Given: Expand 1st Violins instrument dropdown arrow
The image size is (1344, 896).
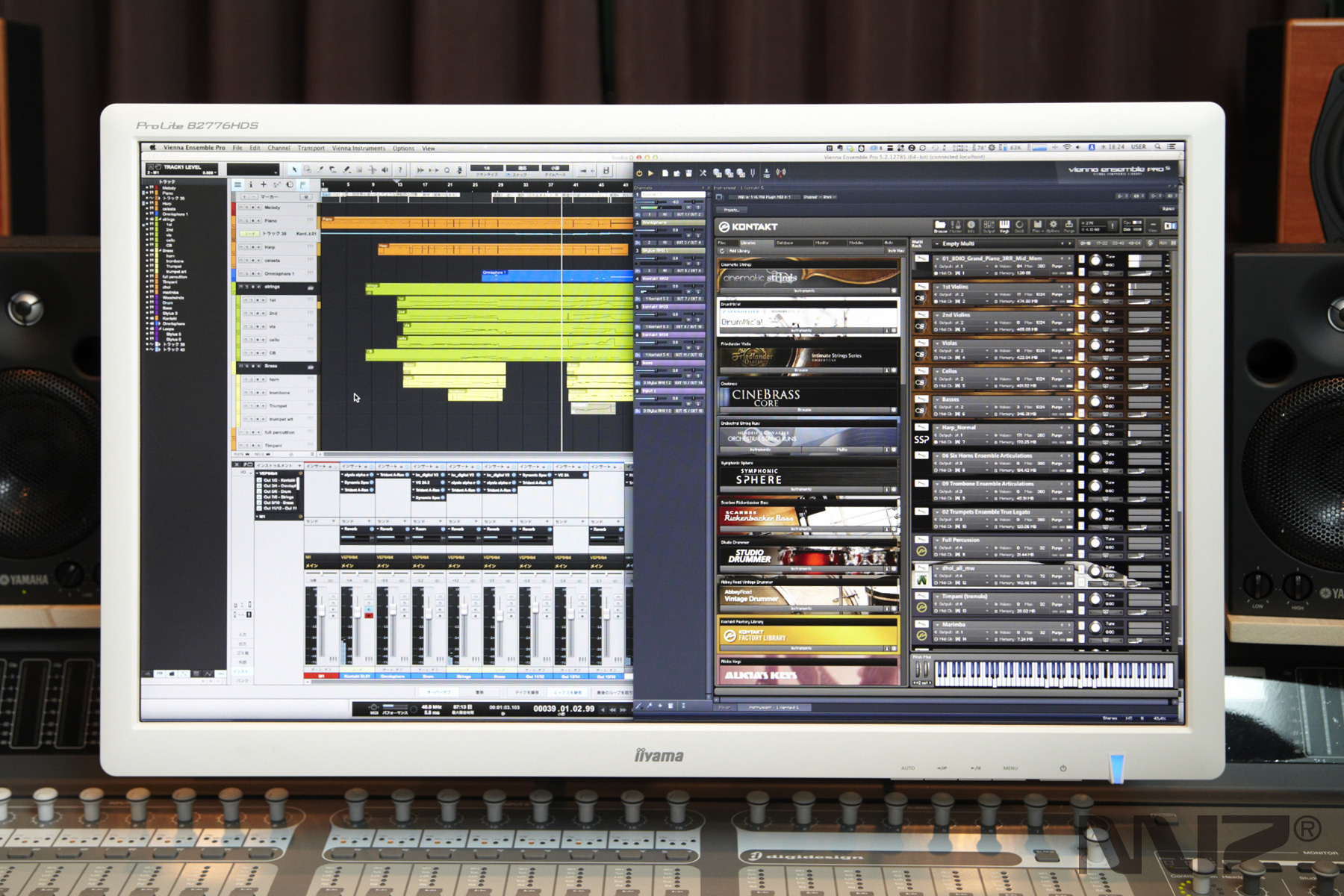Looking at the screenshot, I should 937,287.
